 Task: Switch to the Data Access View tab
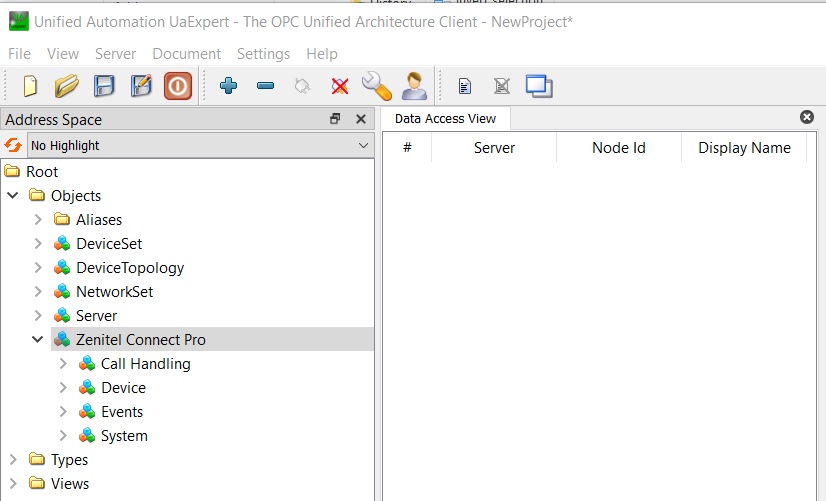(x=445, y=119)
